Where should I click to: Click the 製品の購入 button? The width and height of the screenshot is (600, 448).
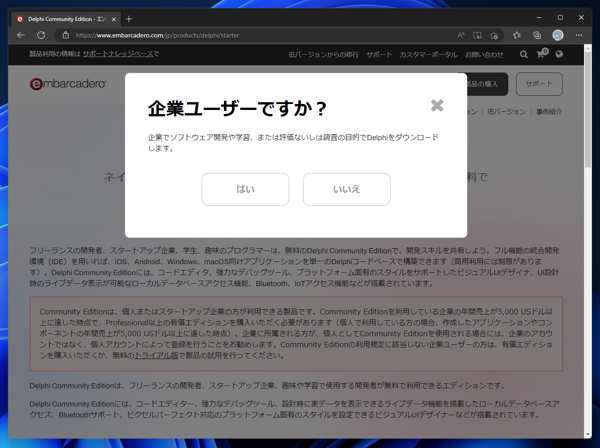486,84
